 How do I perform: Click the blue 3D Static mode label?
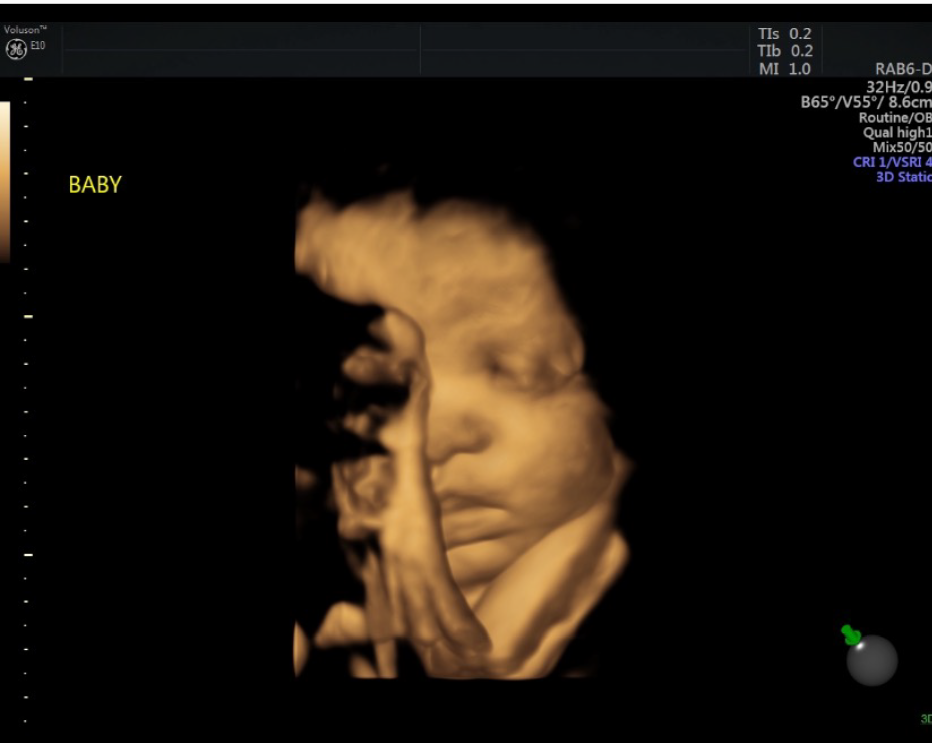coord(903,177)
